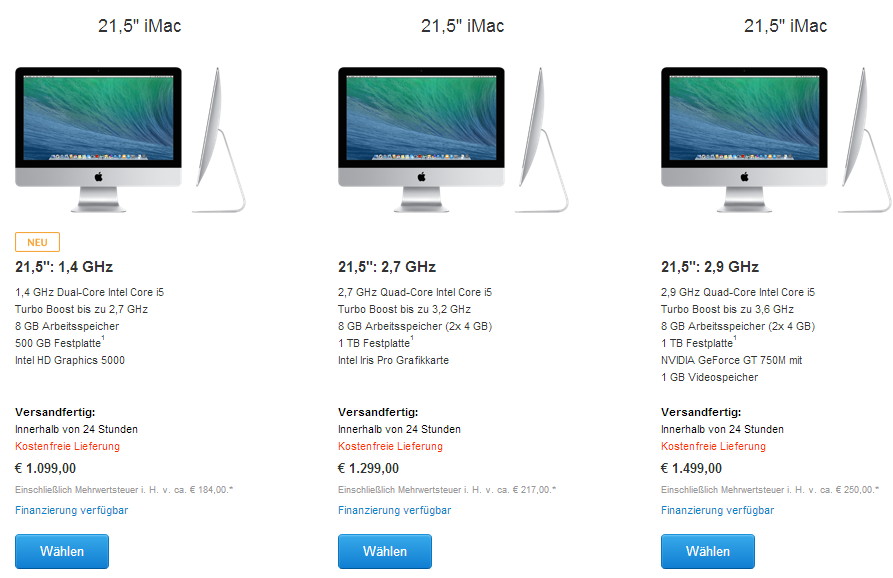Screen dimensions: 893x578
Task: Choose the 2,7 GHz iMac with Wählen
Action: 384,551
